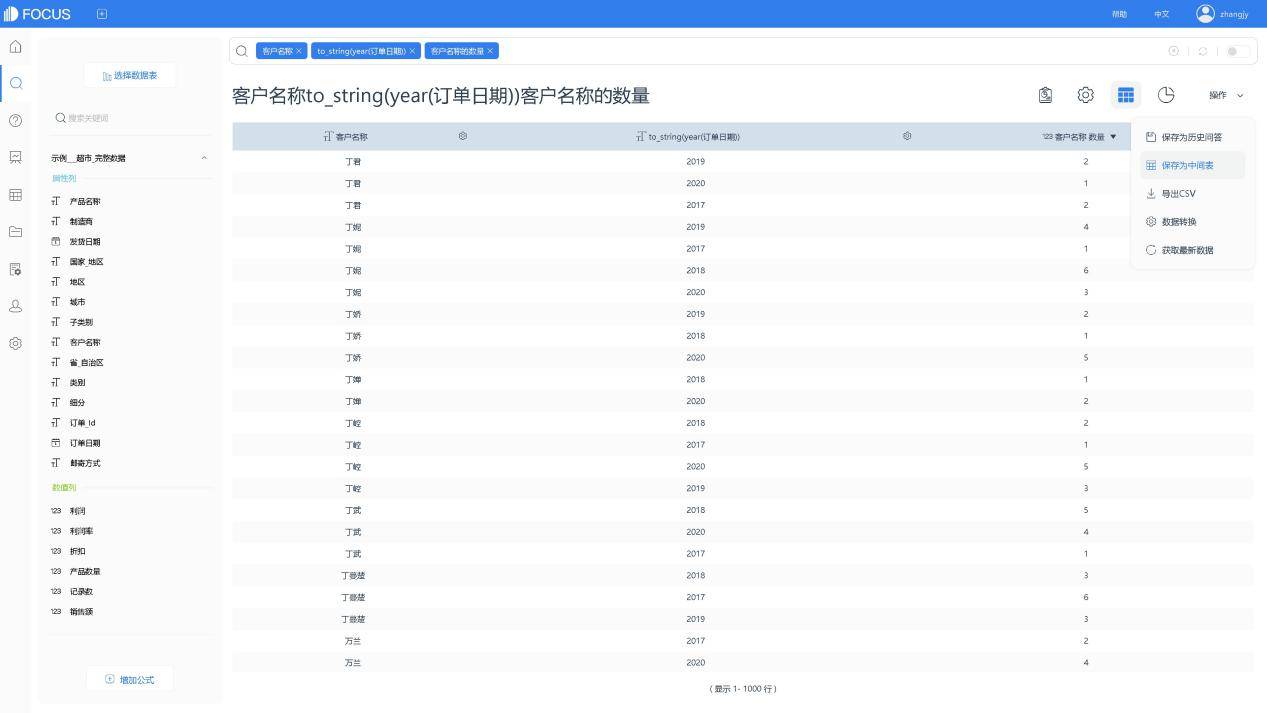The image size is (1267, 713).
Task: Select 订单_Id column in list
Action: [83, 423]
